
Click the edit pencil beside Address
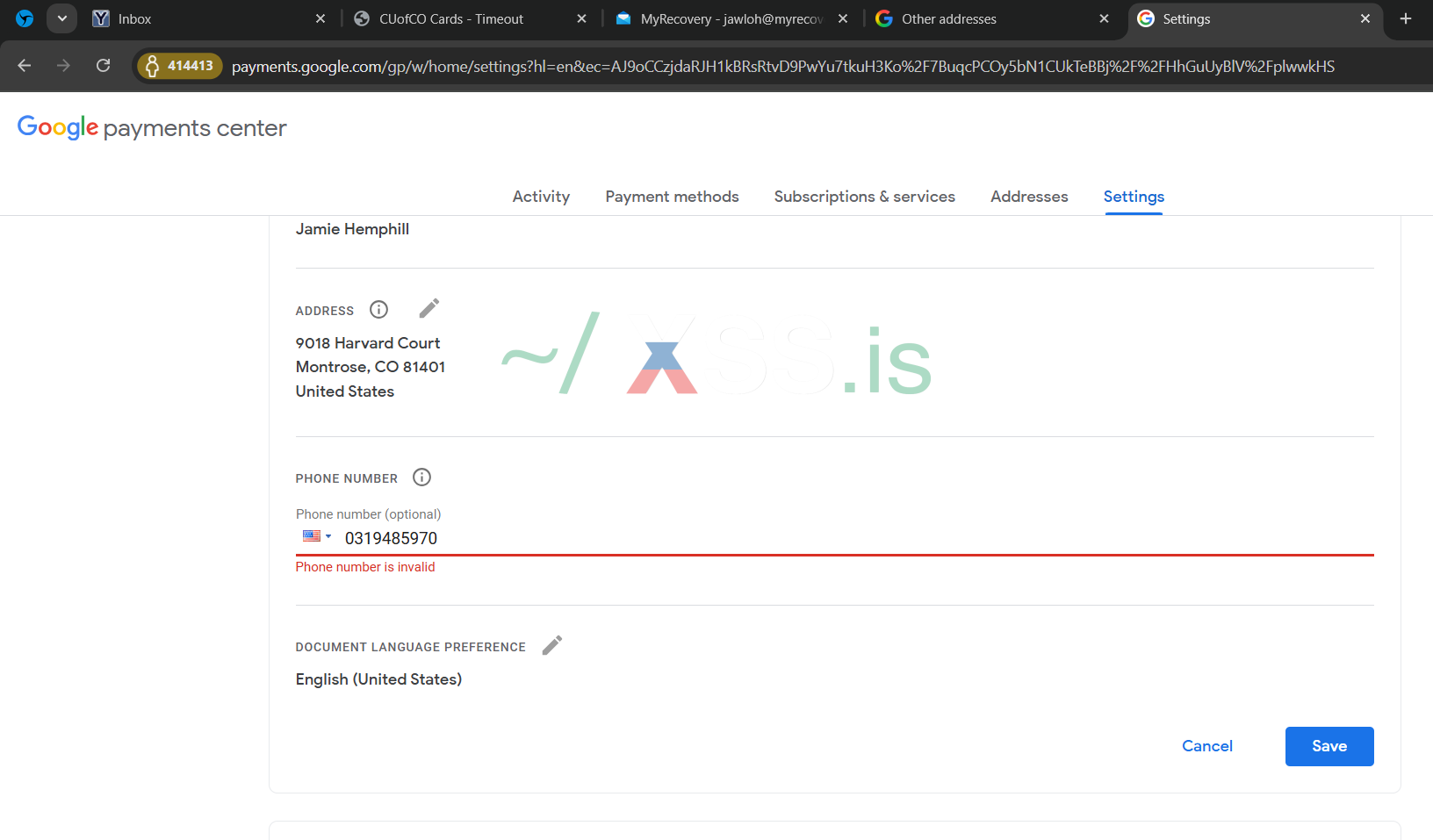click(428, 309)
